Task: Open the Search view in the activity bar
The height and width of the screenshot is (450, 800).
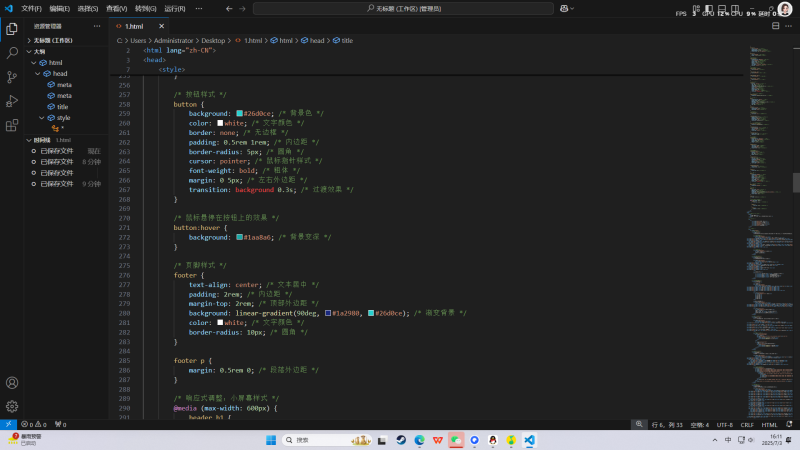Action: (12, 53)
